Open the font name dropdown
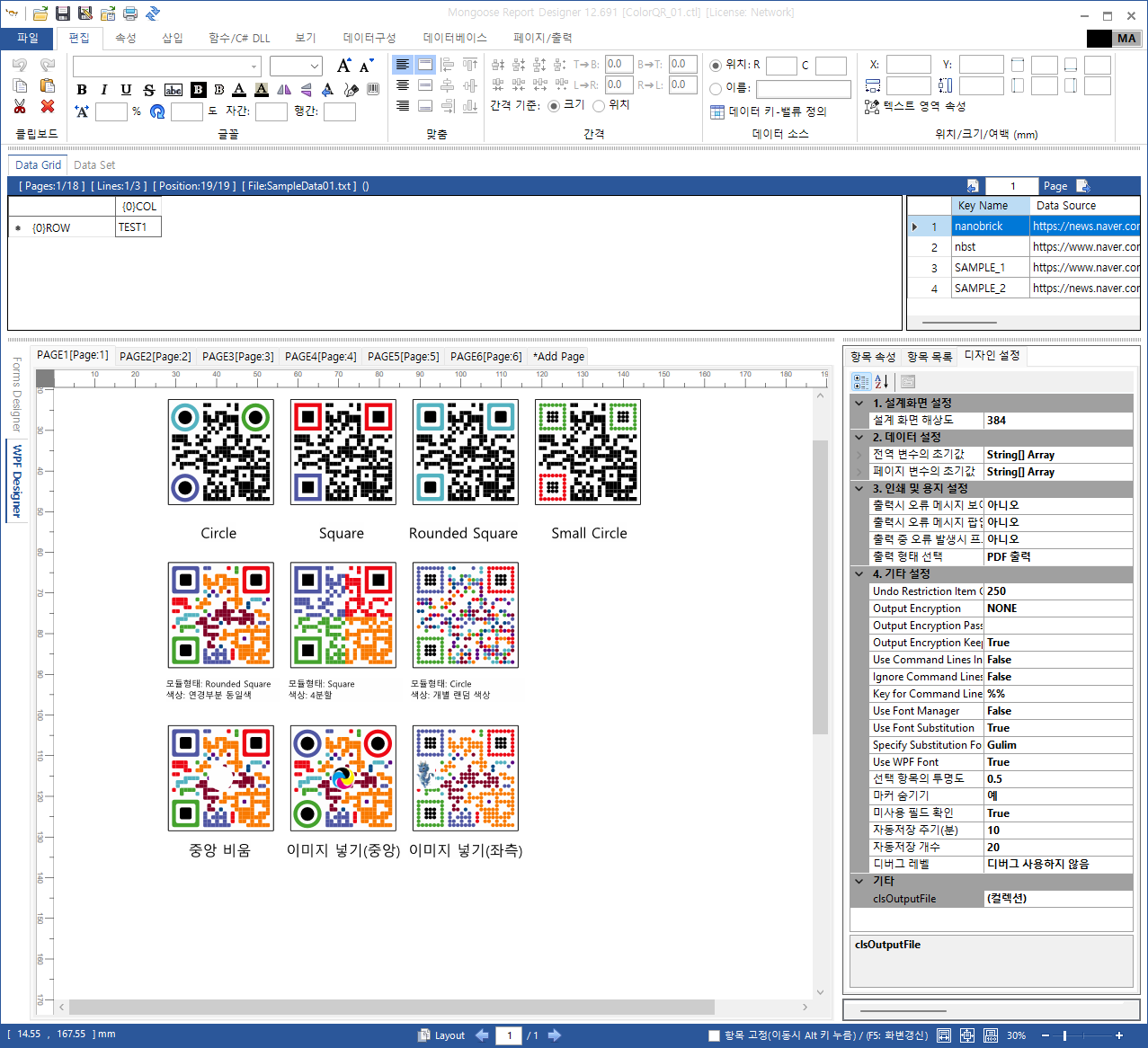1148x1048 pixels. [254, 67]
